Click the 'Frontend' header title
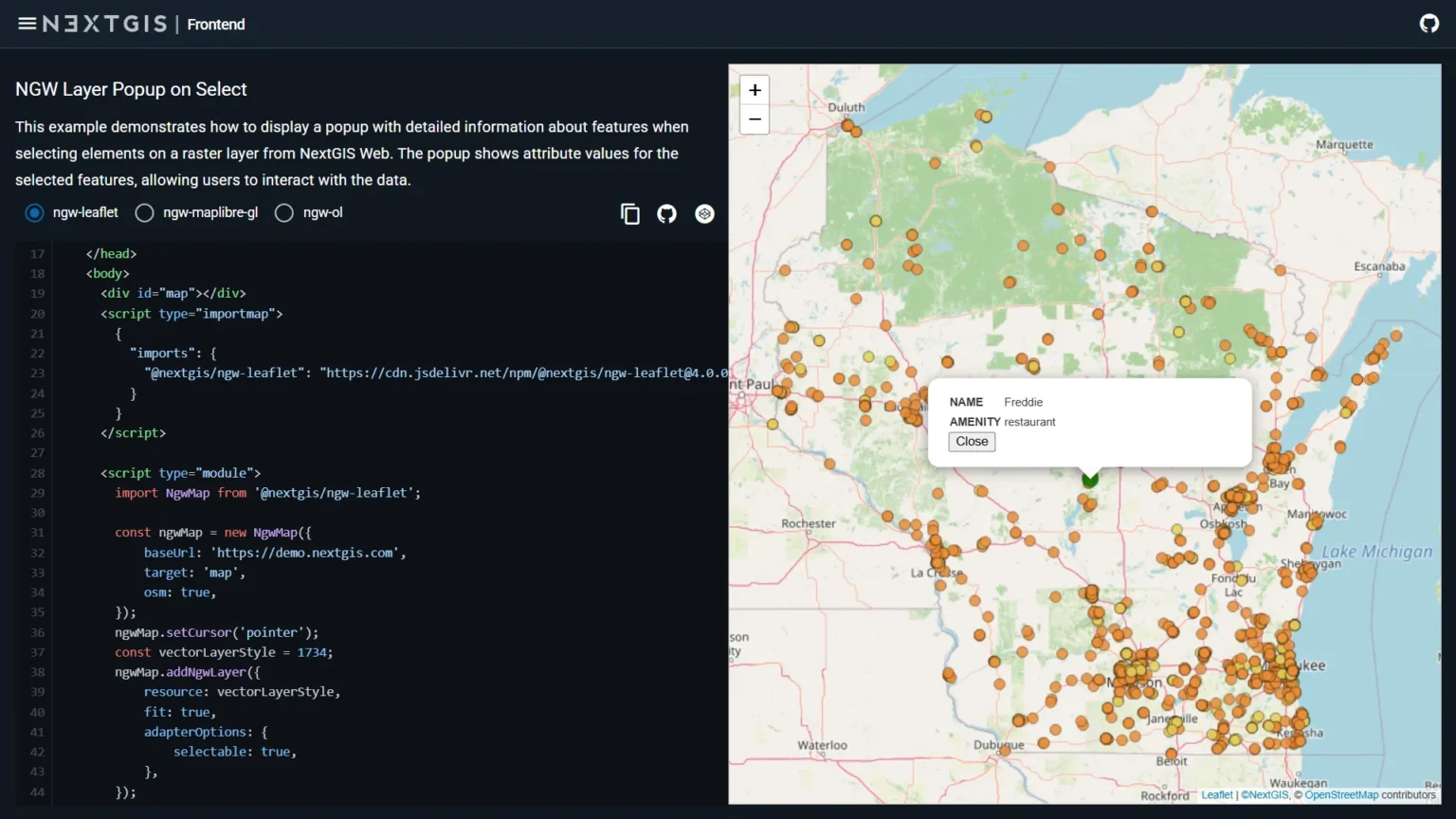Image resolution: width=1456 pixels, height=819 pixels. click(216, 25)
